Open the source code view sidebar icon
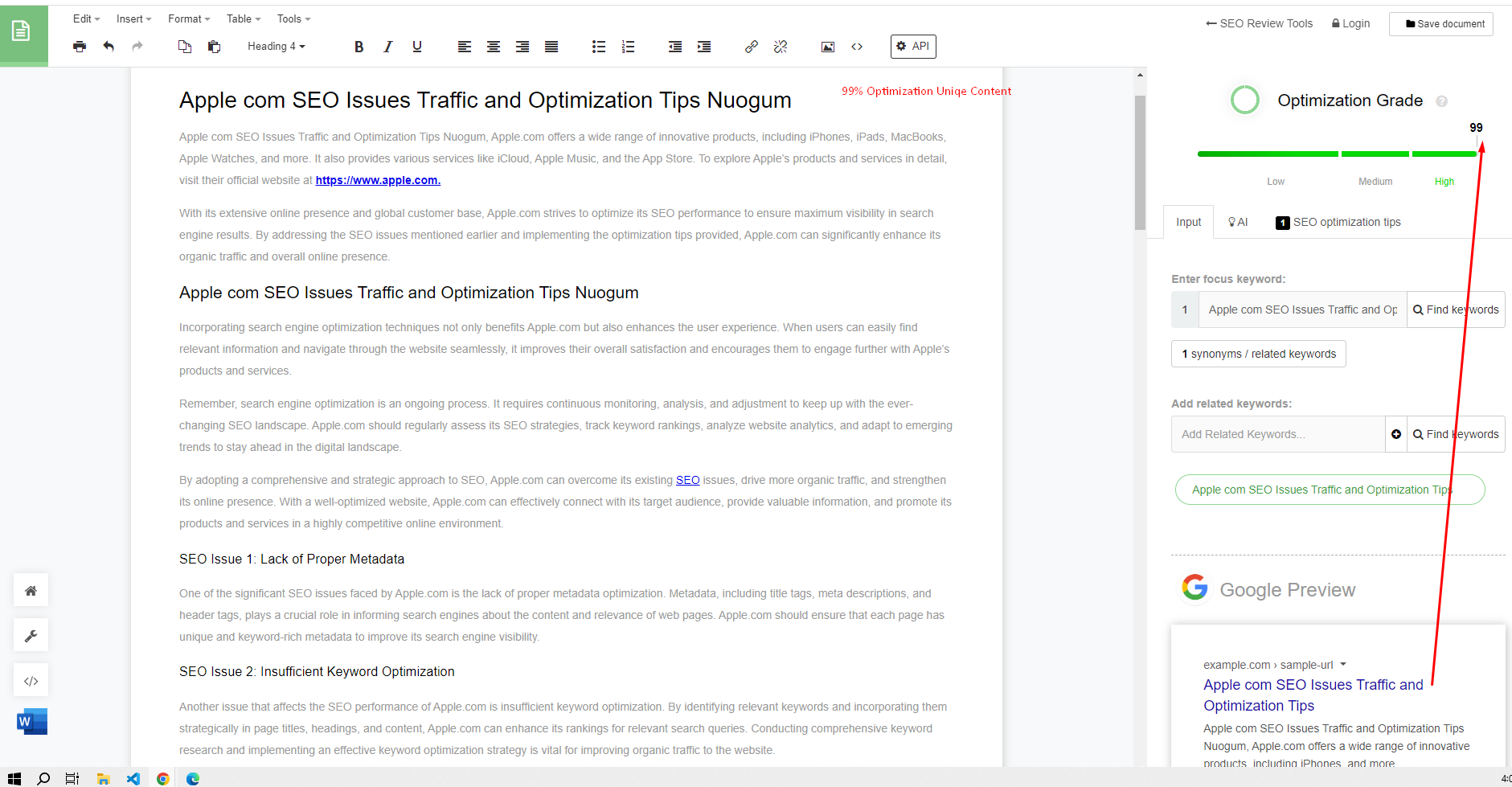 point(31,679)
